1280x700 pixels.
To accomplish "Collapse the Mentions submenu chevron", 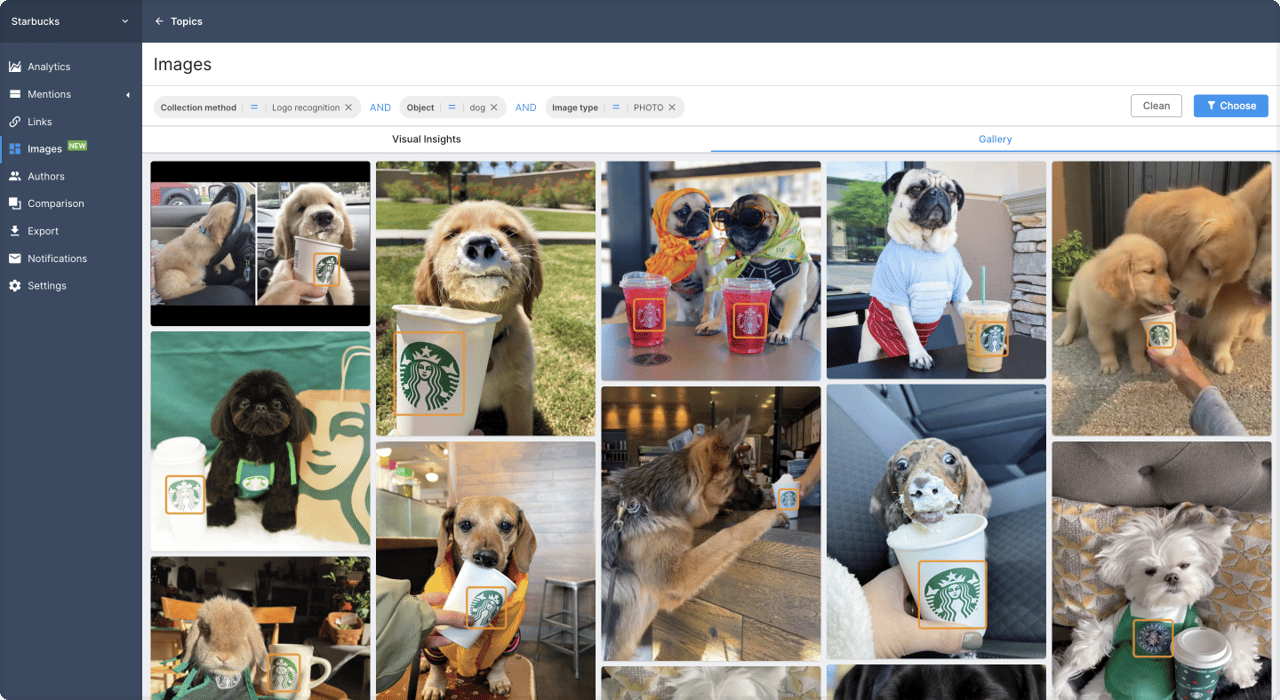I will tap(128, 94).
